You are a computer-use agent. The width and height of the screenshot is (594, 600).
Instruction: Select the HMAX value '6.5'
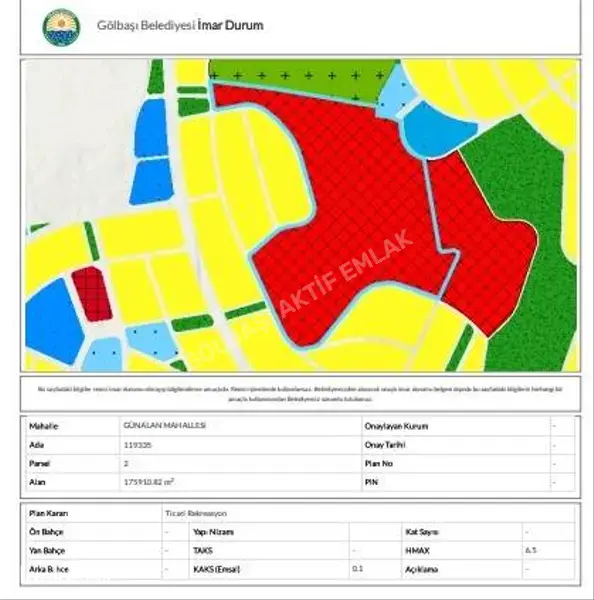tap(531, 550)
